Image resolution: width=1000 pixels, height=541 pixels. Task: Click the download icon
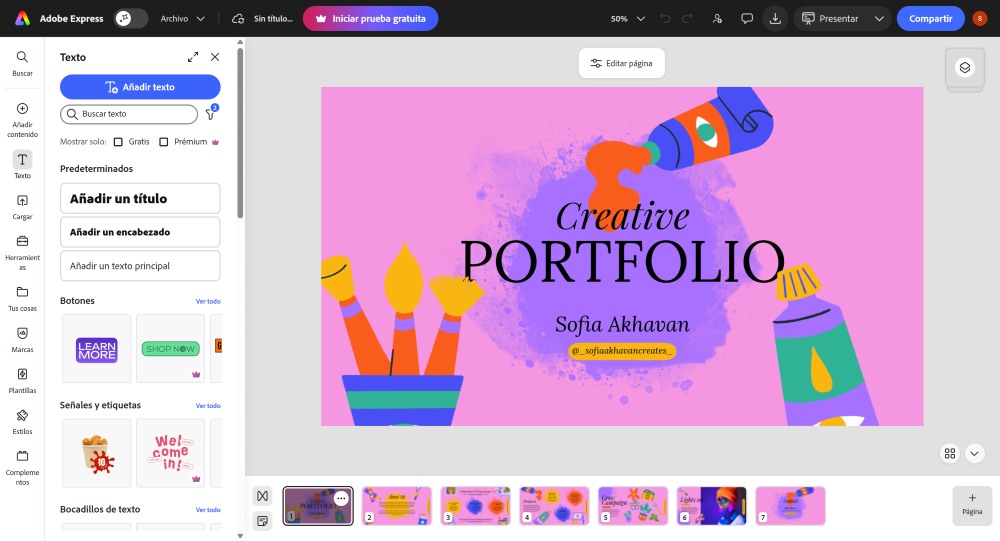click(775, 19)
